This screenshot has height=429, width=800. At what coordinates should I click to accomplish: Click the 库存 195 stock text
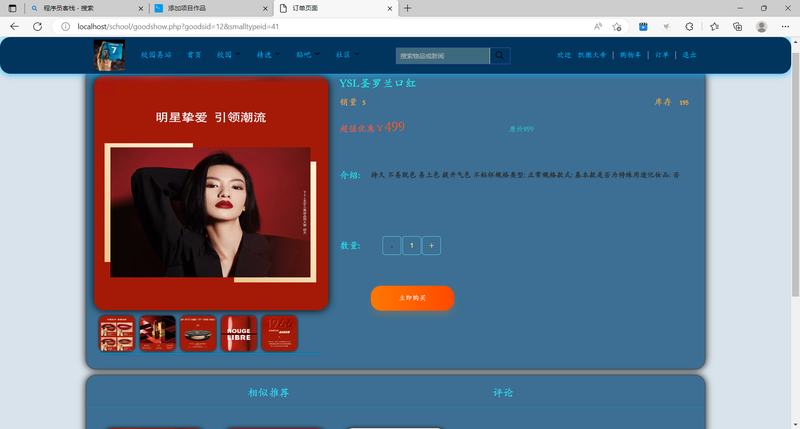[x=671, y=102]
